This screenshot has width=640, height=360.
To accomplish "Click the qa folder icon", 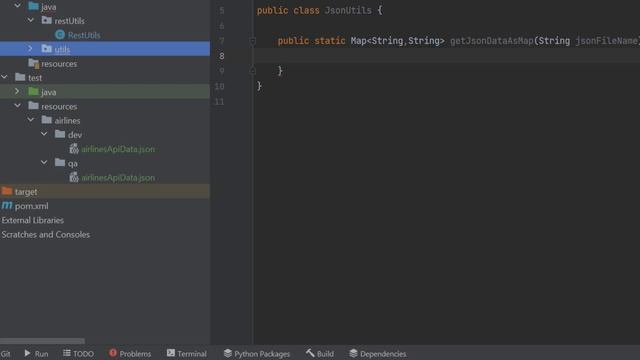I will [60, 162].
